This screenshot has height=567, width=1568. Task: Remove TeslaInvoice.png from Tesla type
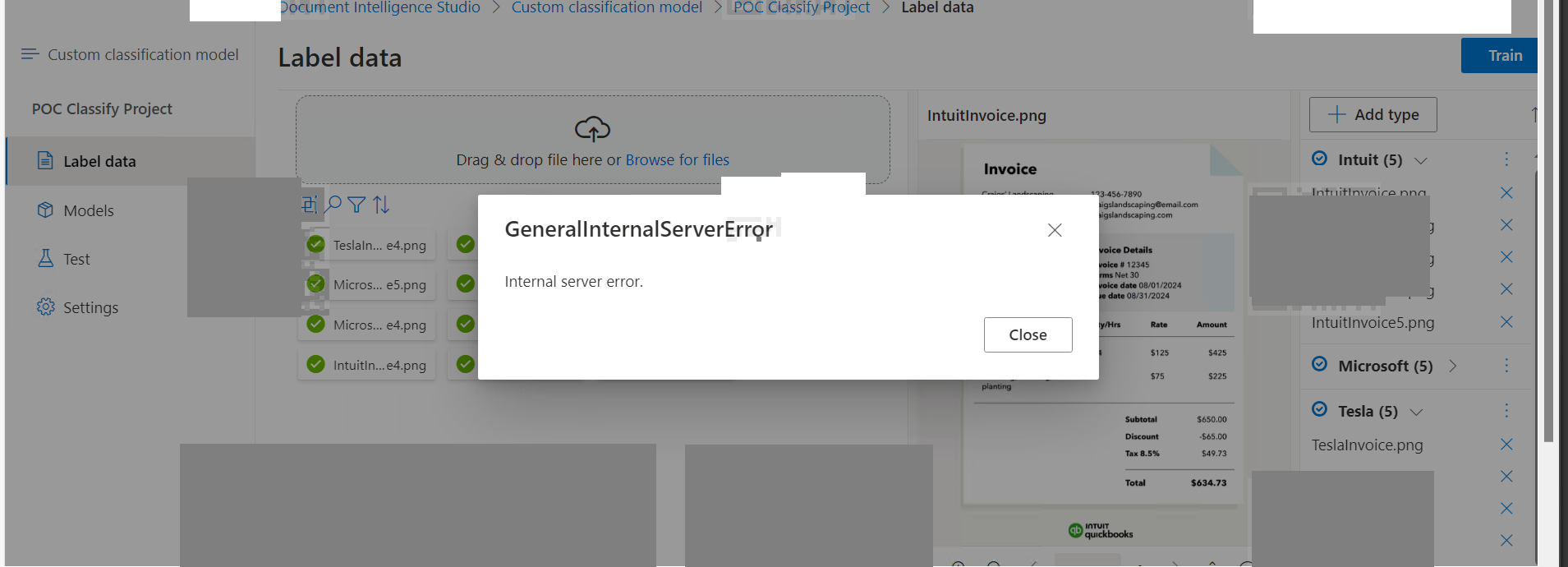coord(1506,445)
